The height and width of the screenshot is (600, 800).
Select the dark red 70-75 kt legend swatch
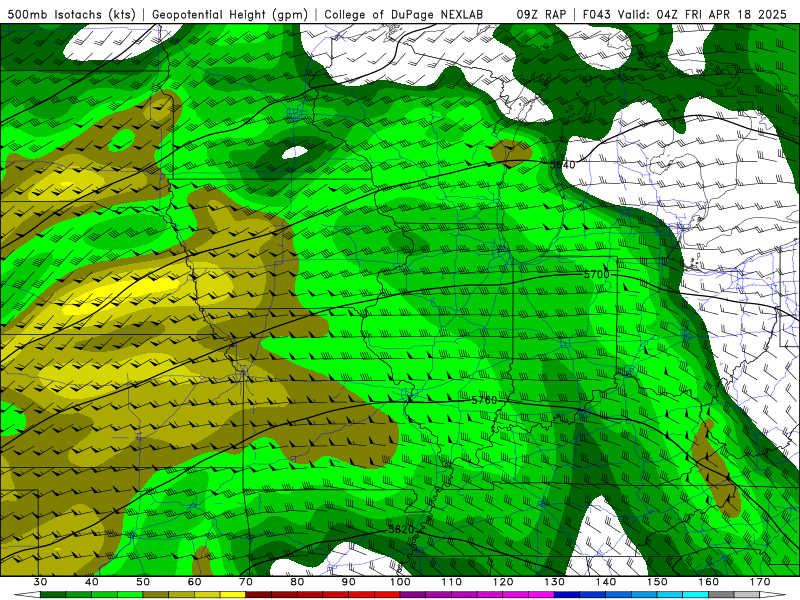(259, 595)
